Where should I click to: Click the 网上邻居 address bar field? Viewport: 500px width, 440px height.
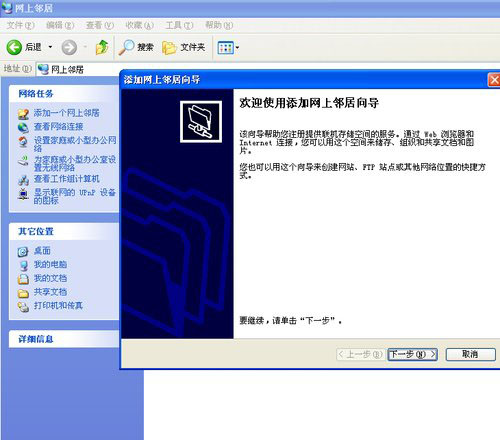[78, 69]
